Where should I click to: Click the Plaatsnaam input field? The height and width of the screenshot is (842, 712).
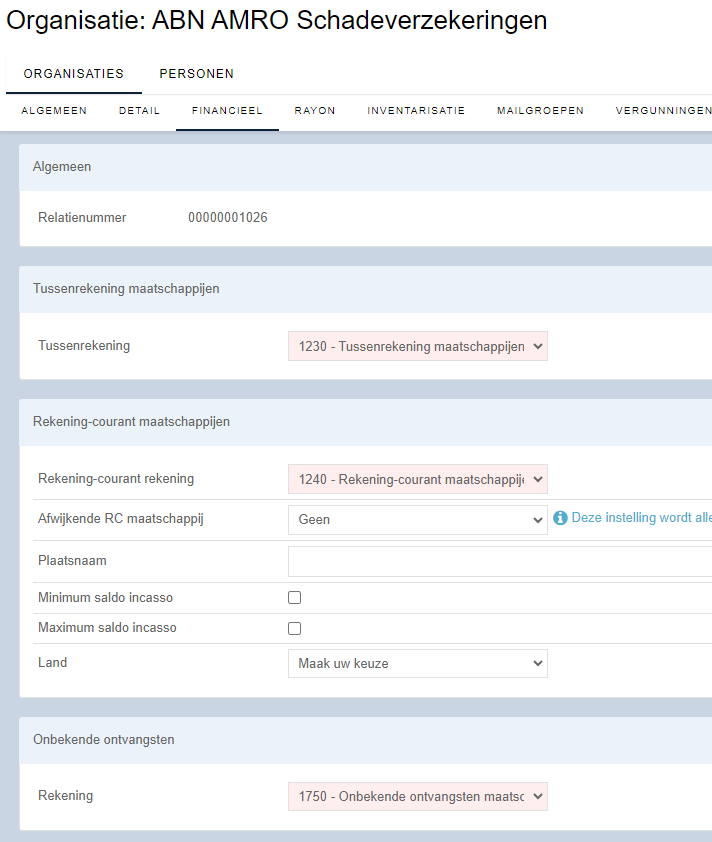[500, 562]
